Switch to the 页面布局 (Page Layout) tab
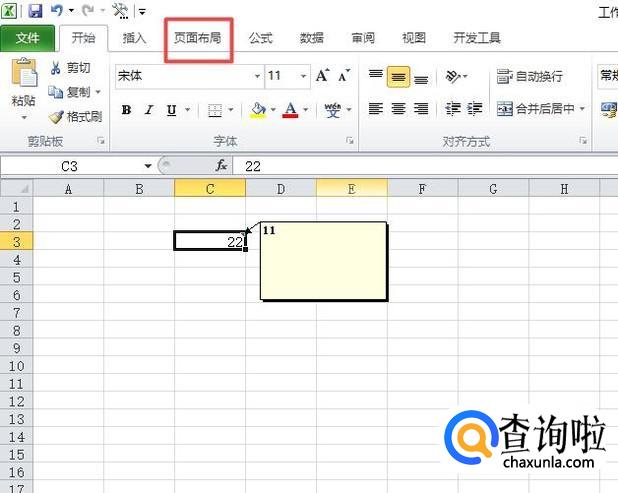 click(198, 38)
